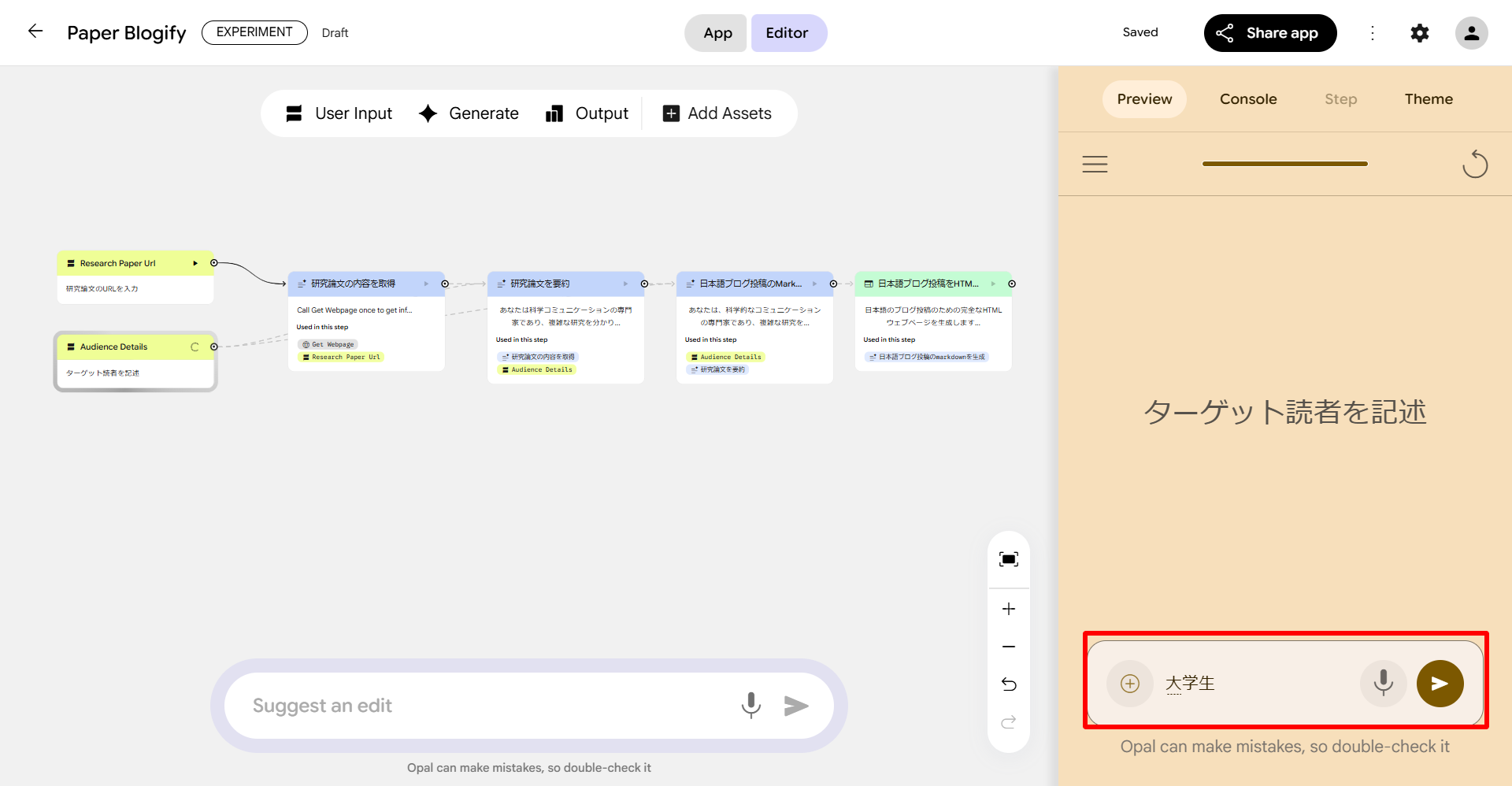Screen dimensions: 1512x786
Task: Undo the last canvas change
Action: pos(1008,684)
